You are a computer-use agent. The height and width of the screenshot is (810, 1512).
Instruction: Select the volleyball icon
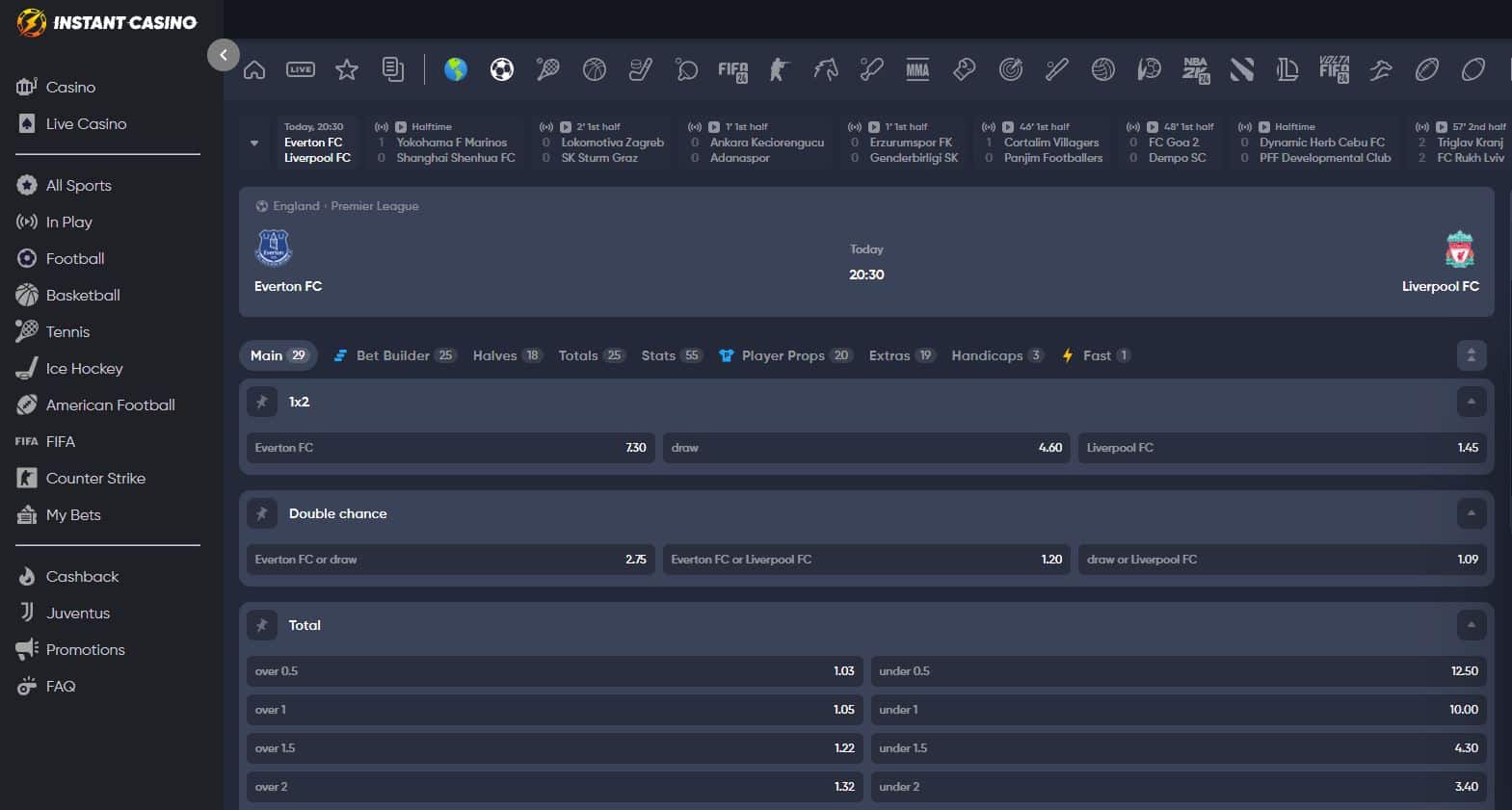click(x=1103, y=69)
